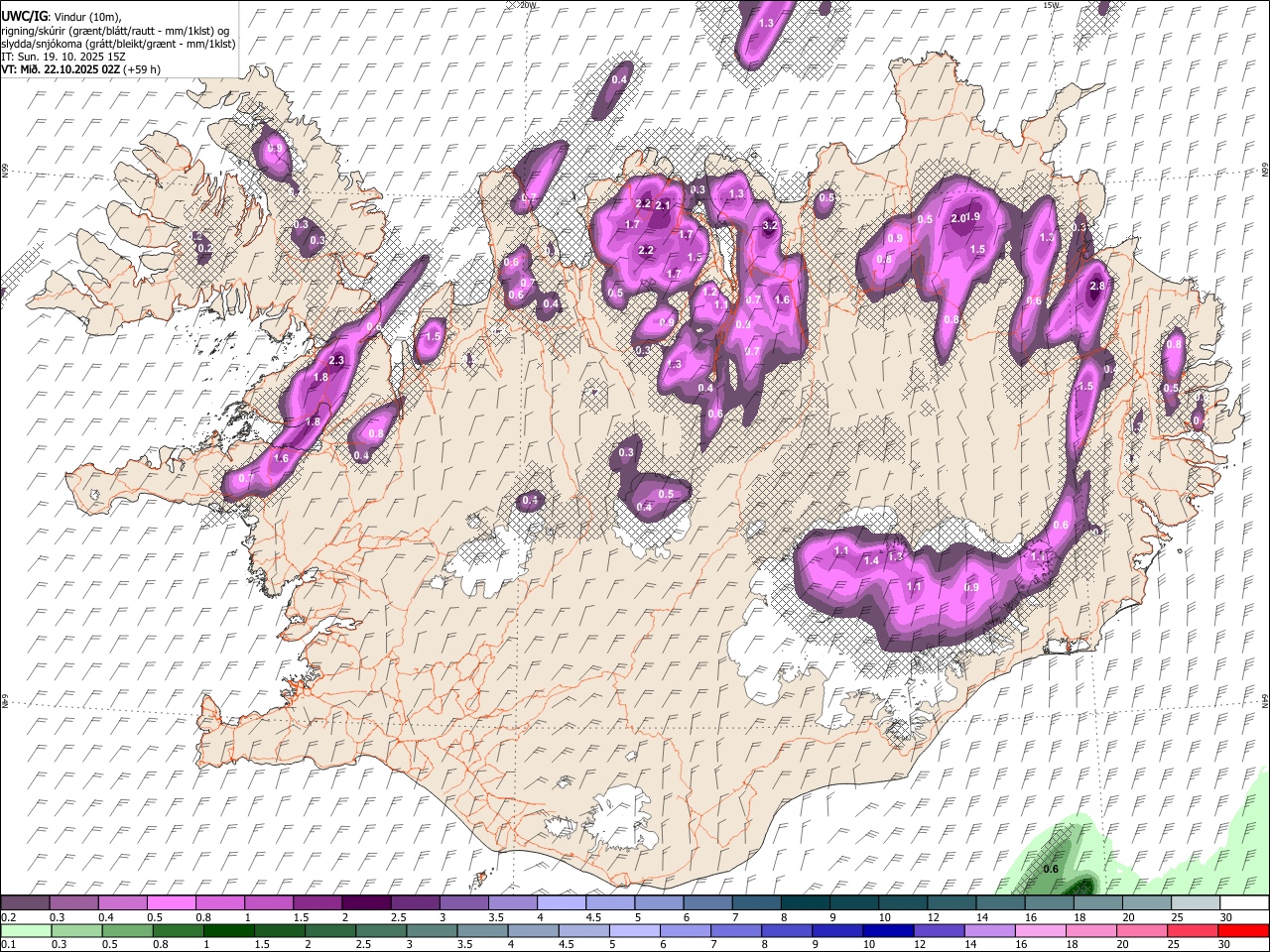Click the 2.0 snowfall value on the map
1270x952 pixels.
(x=957, y=218)
